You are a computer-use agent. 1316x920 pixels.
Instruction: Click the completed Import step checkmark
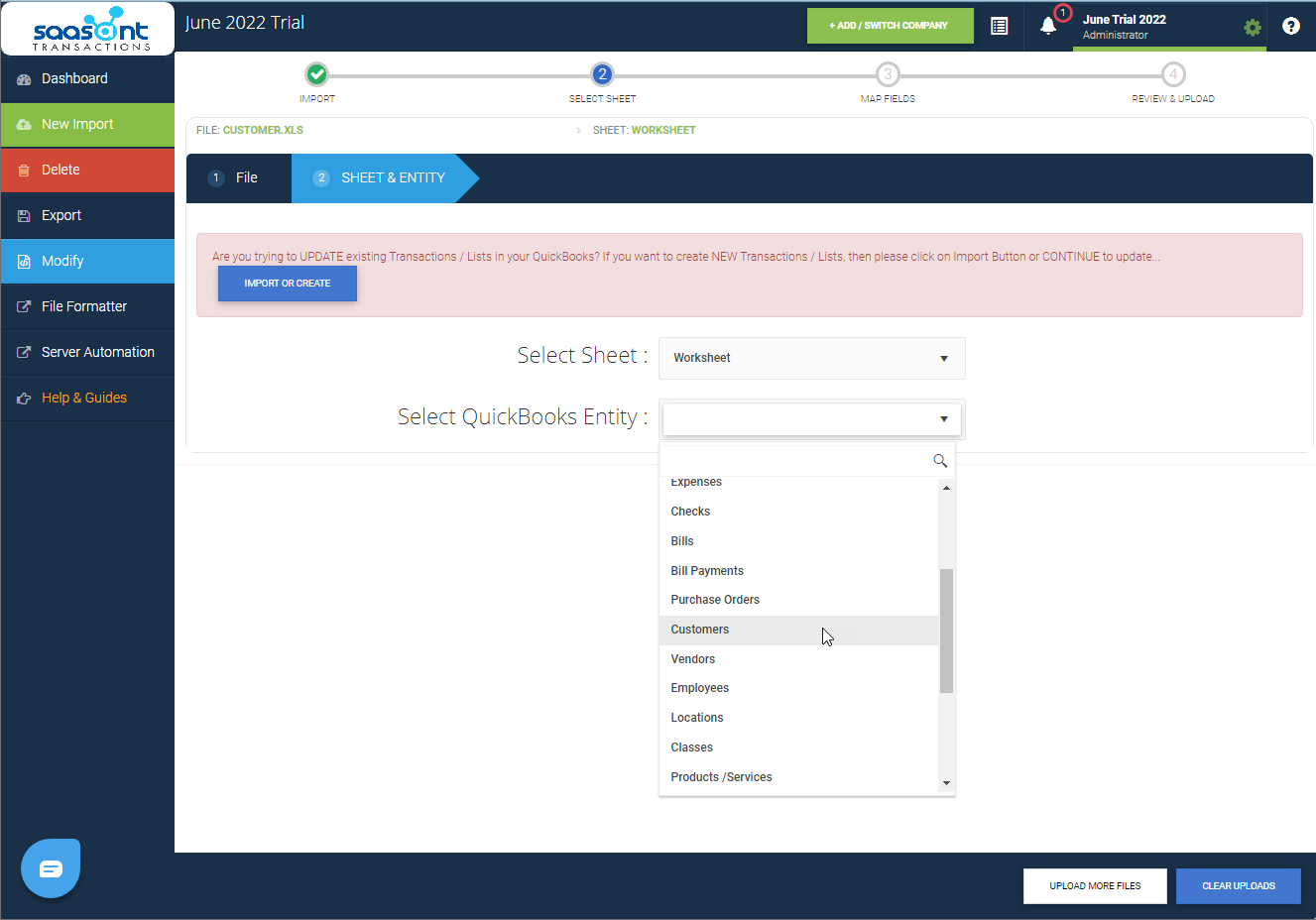316,74
